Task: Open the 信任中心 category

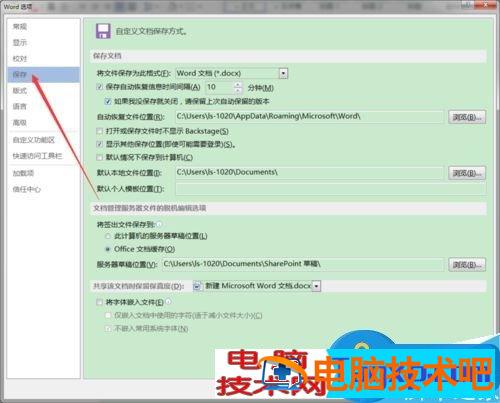Action: tap(27, 189)
